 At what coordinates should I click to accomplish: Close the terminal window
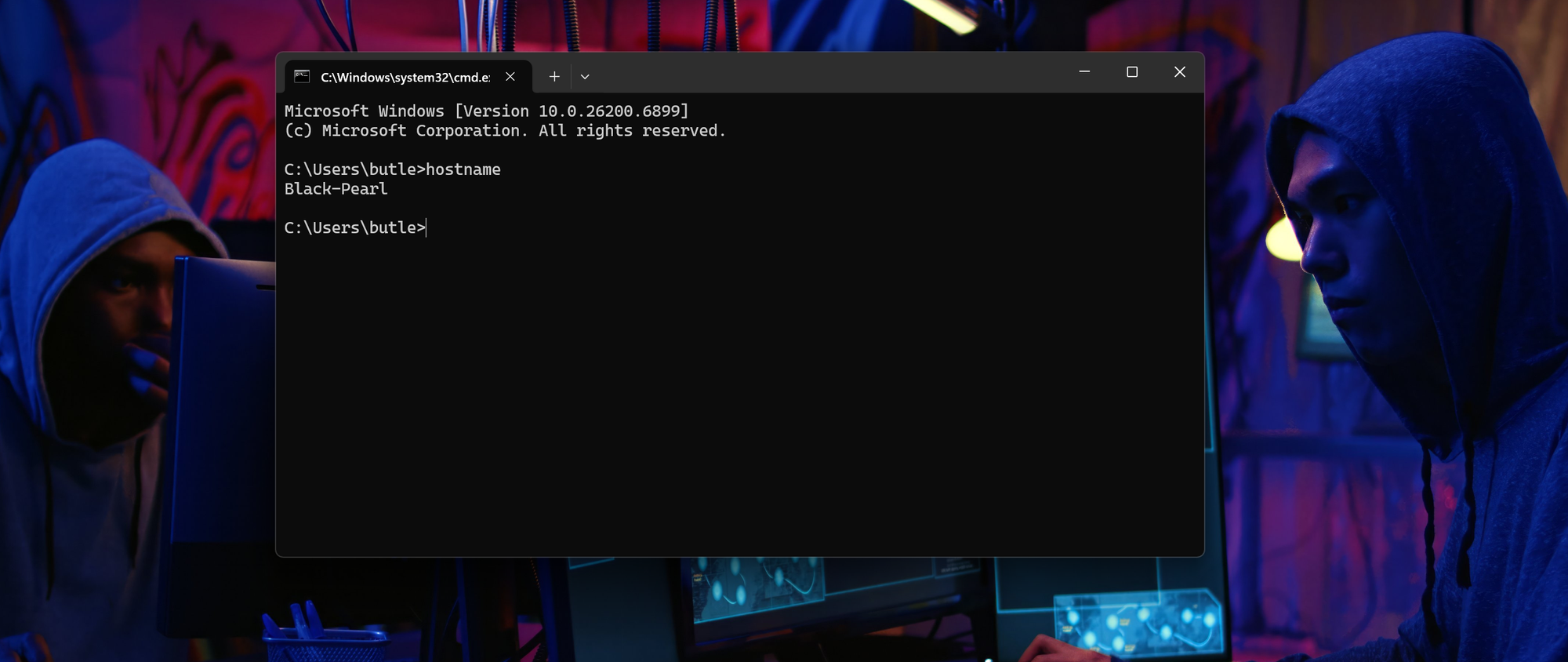[1179, 72]
